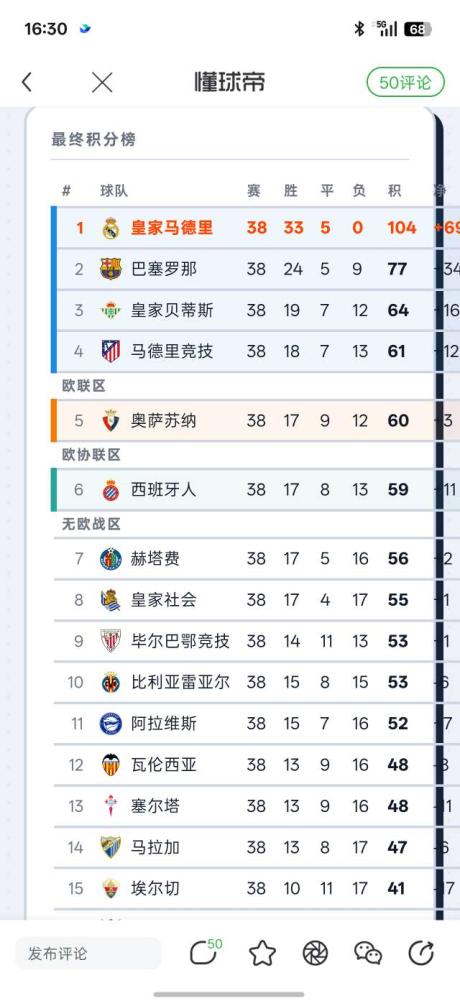
Task: Tap the Barcelona crest icon
Action: tap(111, 269)
